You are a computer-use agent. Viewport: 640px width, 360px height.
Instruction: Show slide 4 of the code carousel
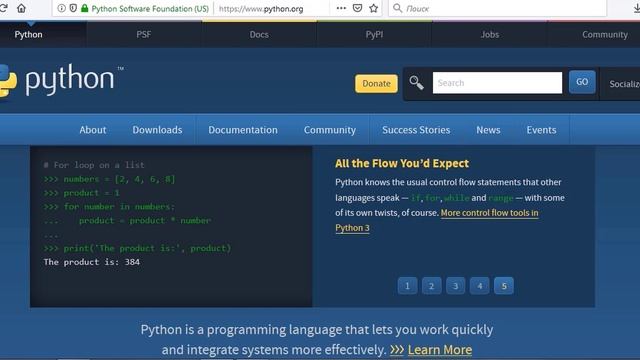pyautogui.click(x=480, y=286)
